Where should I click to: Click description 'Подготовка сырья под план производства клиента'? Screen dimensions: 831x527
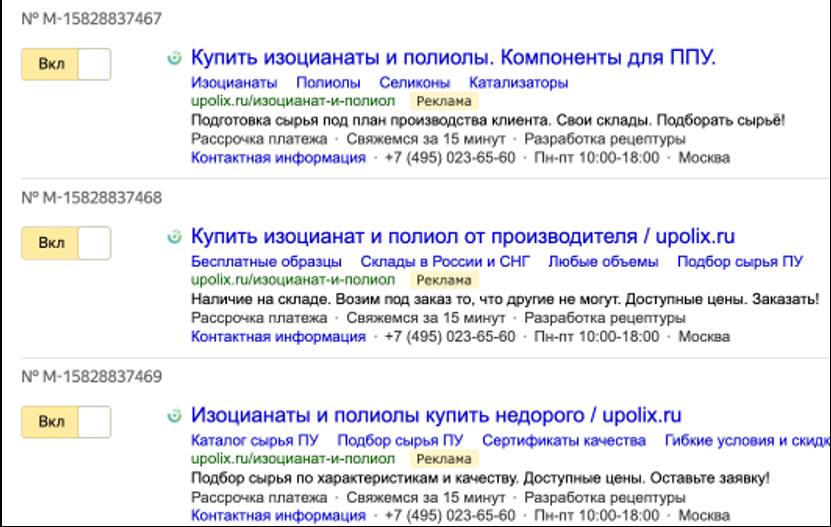(371, 120)
